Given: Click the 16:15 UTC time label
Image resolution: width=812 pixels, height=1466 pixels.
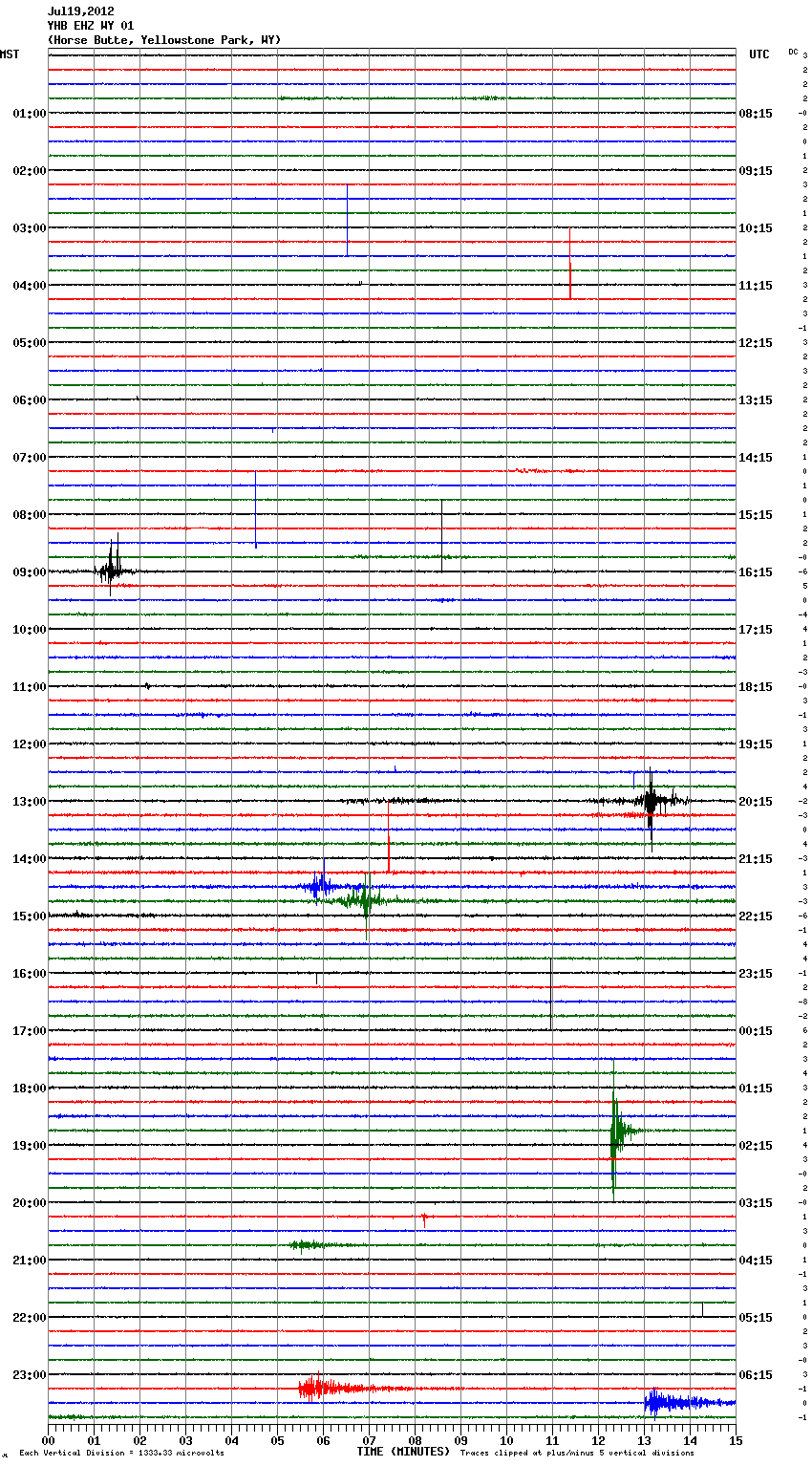Looking at the screenshot, I should pyautogui.click(x=756, y=572).
